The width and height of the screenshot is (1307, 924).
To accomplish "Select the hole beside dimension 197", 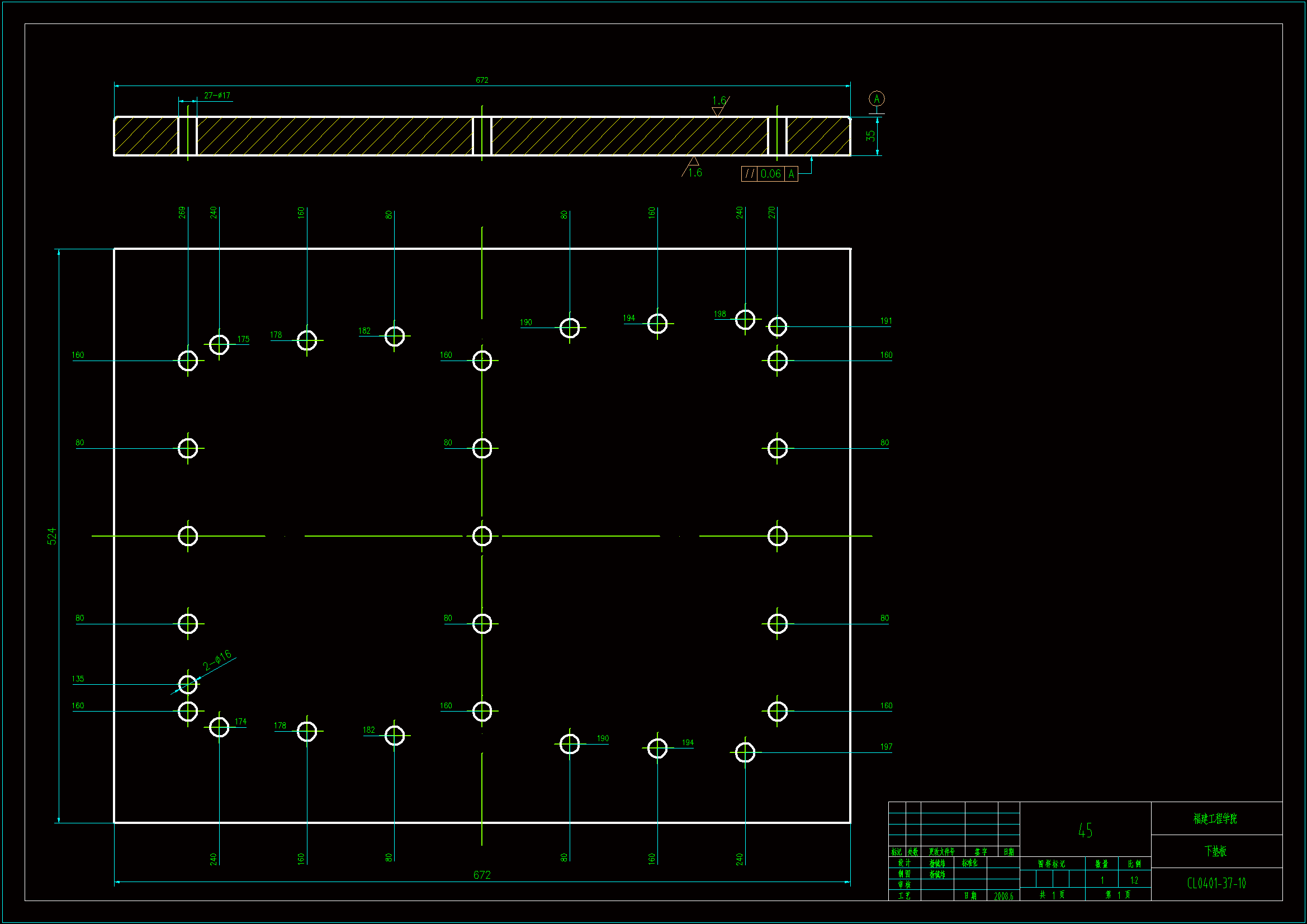I will (x=745, y=752).
